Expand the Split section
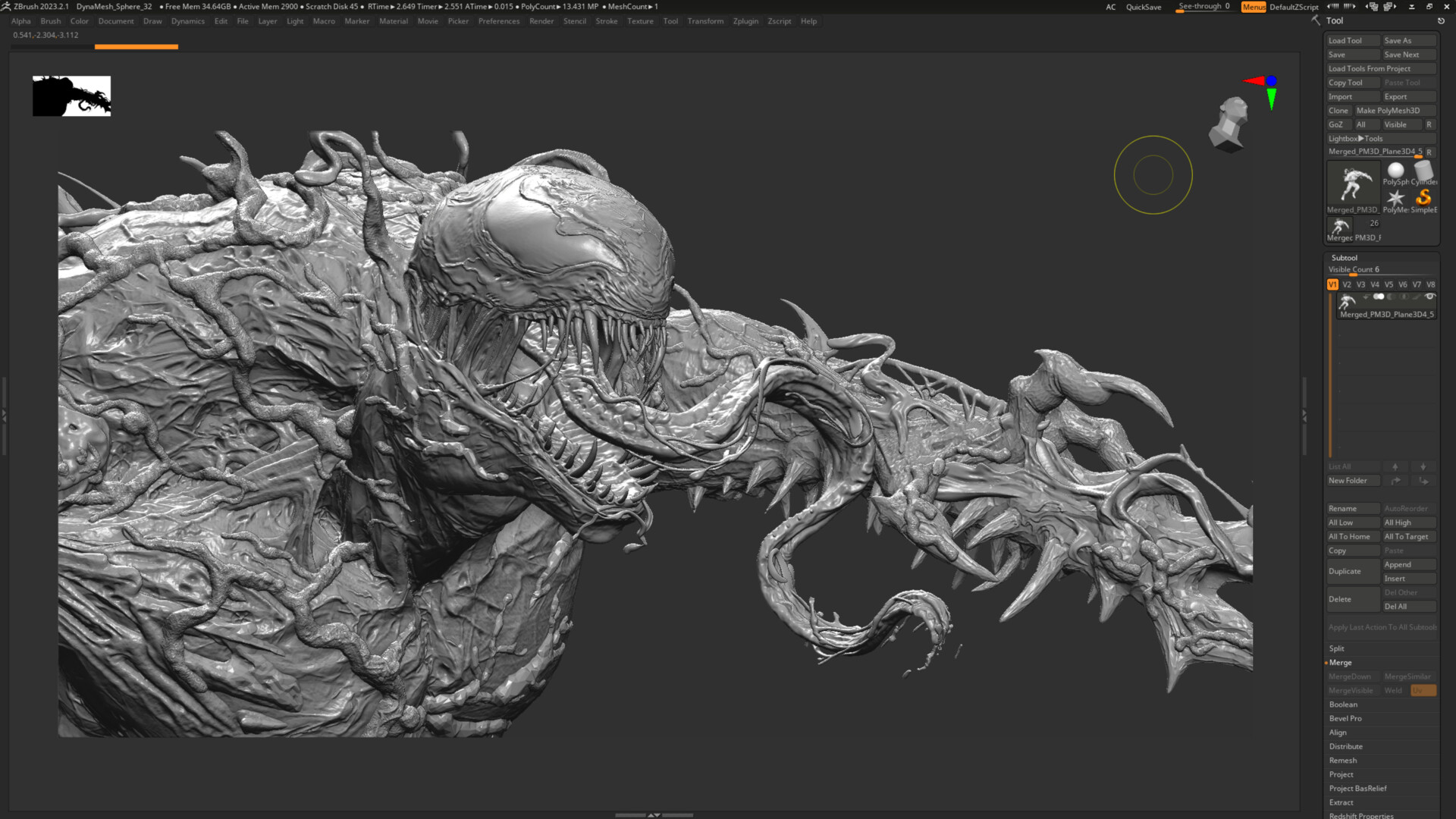1456x819 pixels. point(1336,649)
